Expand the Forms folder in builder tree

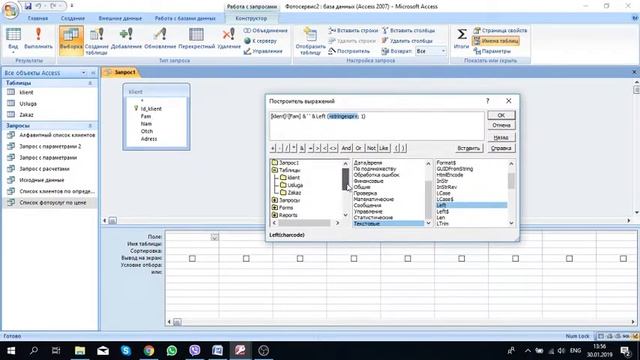(x=275, y=208)
